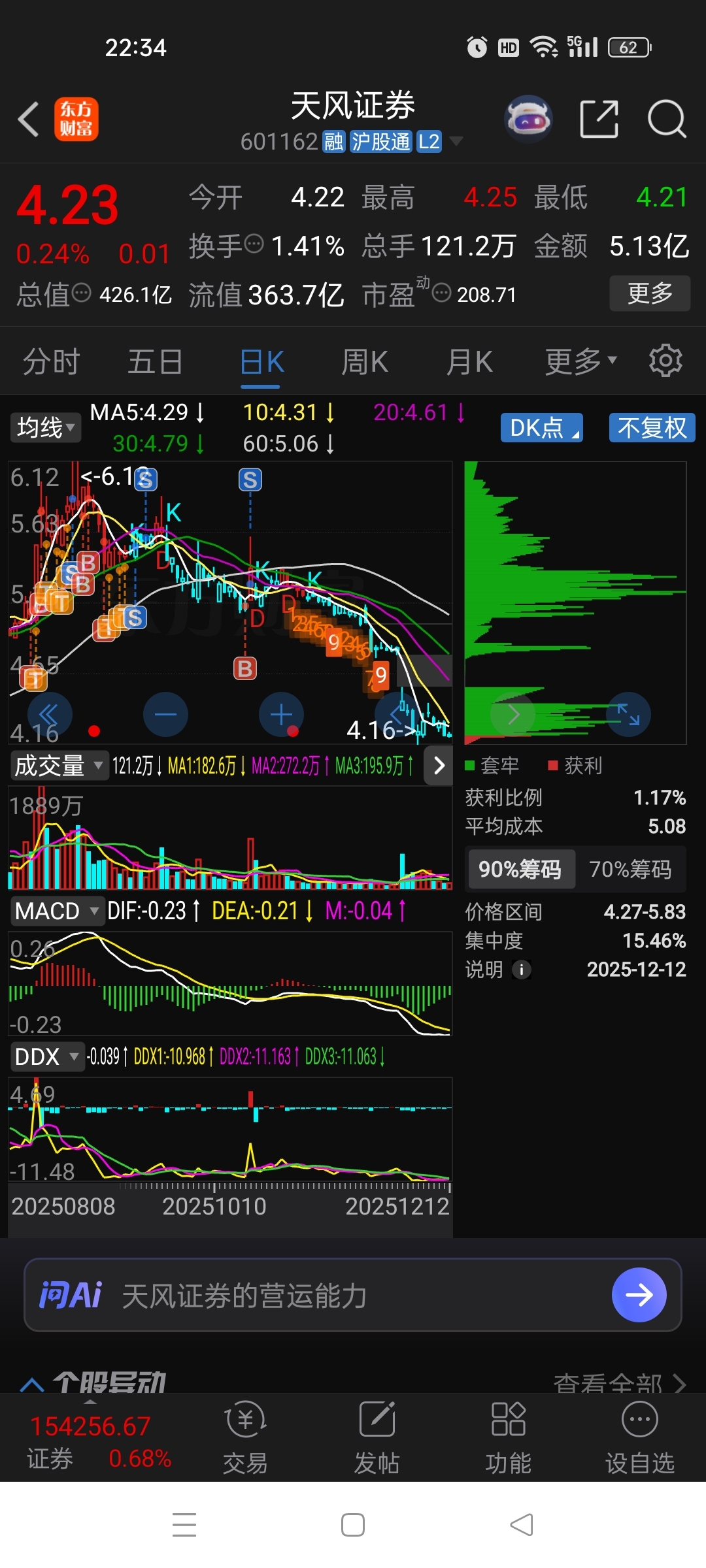The height and width of the screenshot is (1568, 706).
Task: Select 日K tab
Action: pos(261,361)
